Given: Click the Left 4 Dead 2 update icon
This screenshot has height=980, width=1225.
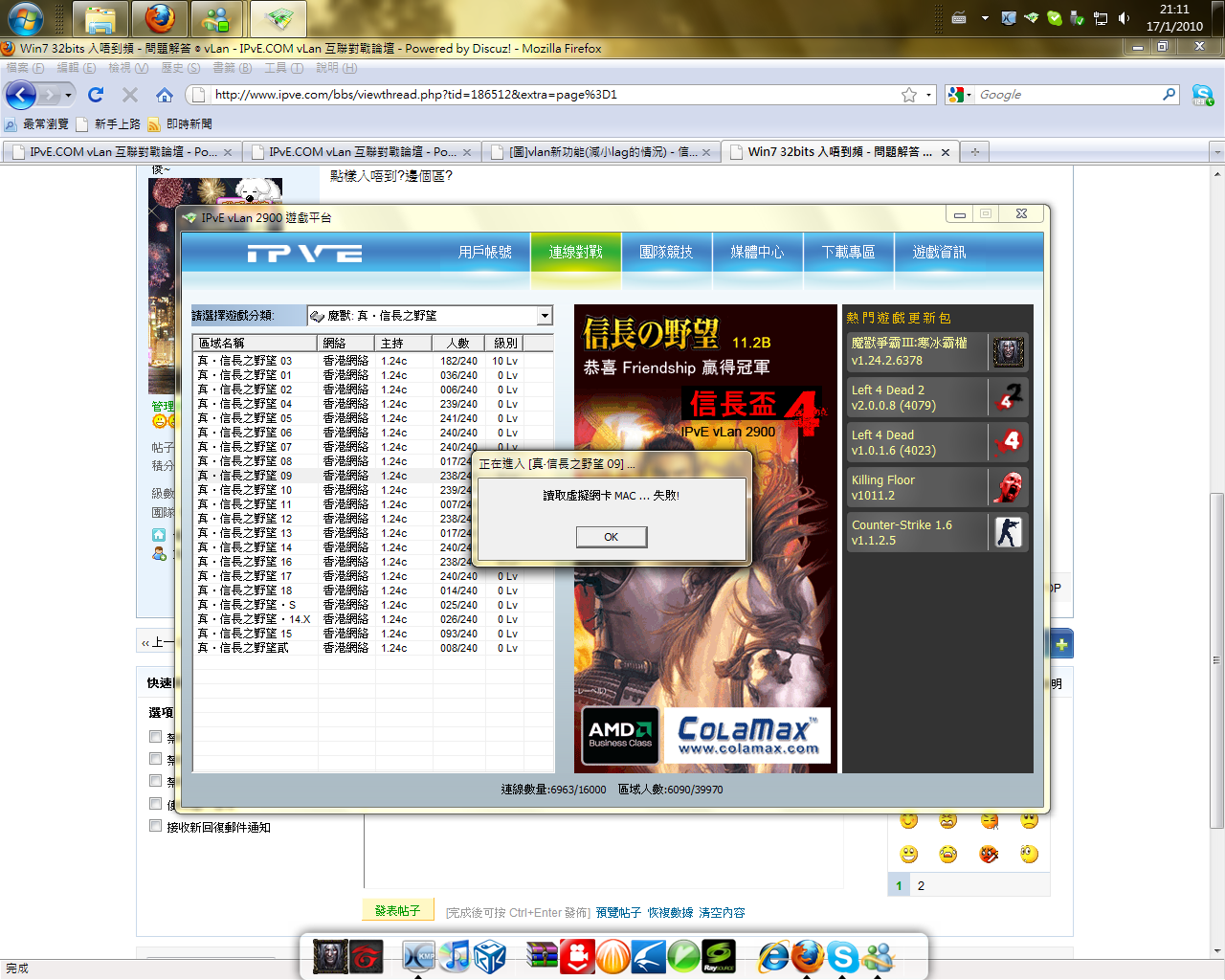Looking at the screenshot, I should pyautogui.click(x=1008, y=397).
